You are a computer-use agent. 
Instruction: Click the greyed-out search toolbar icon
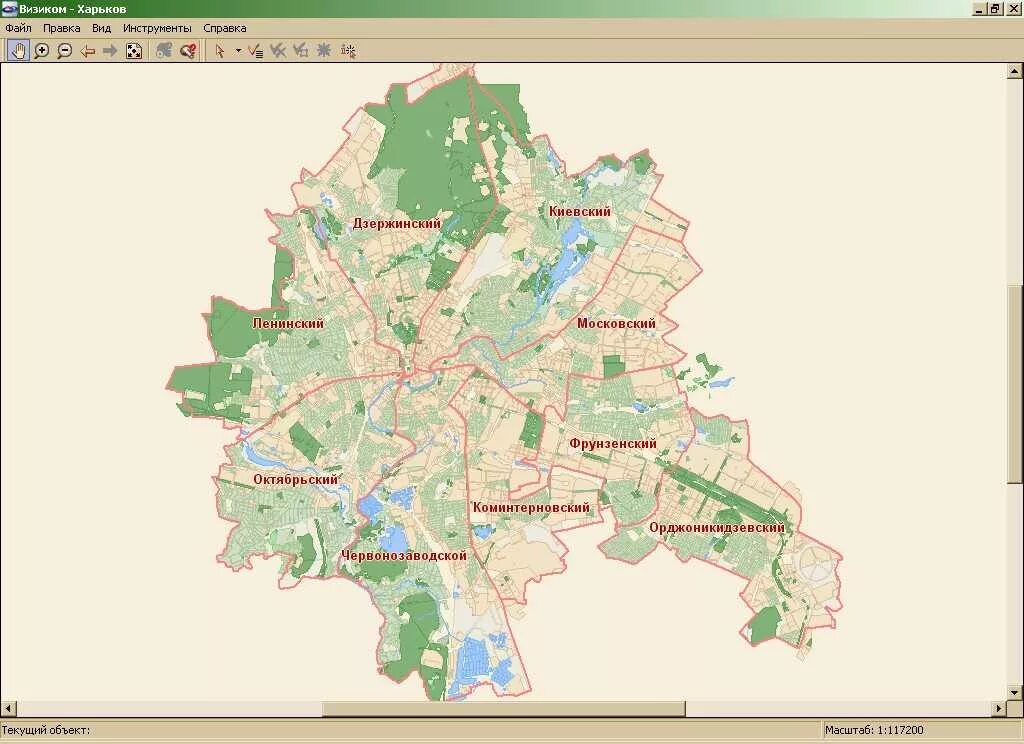(x=164, y=50)
